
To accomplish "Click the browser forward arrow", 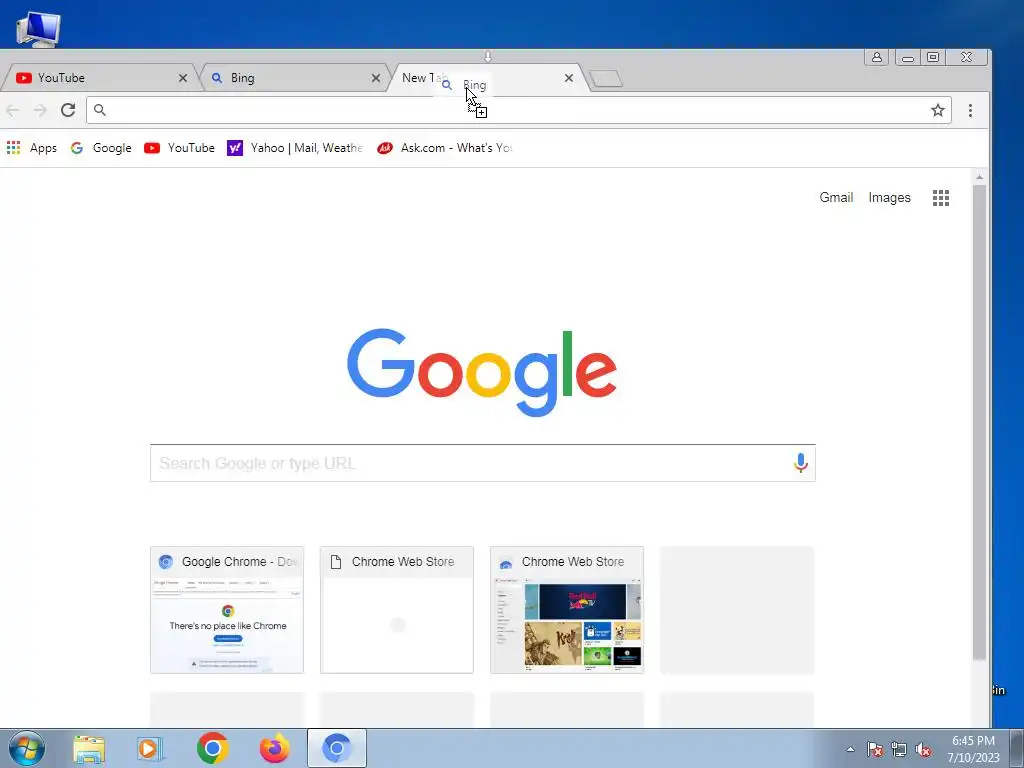I will click(x=40, y=110).
